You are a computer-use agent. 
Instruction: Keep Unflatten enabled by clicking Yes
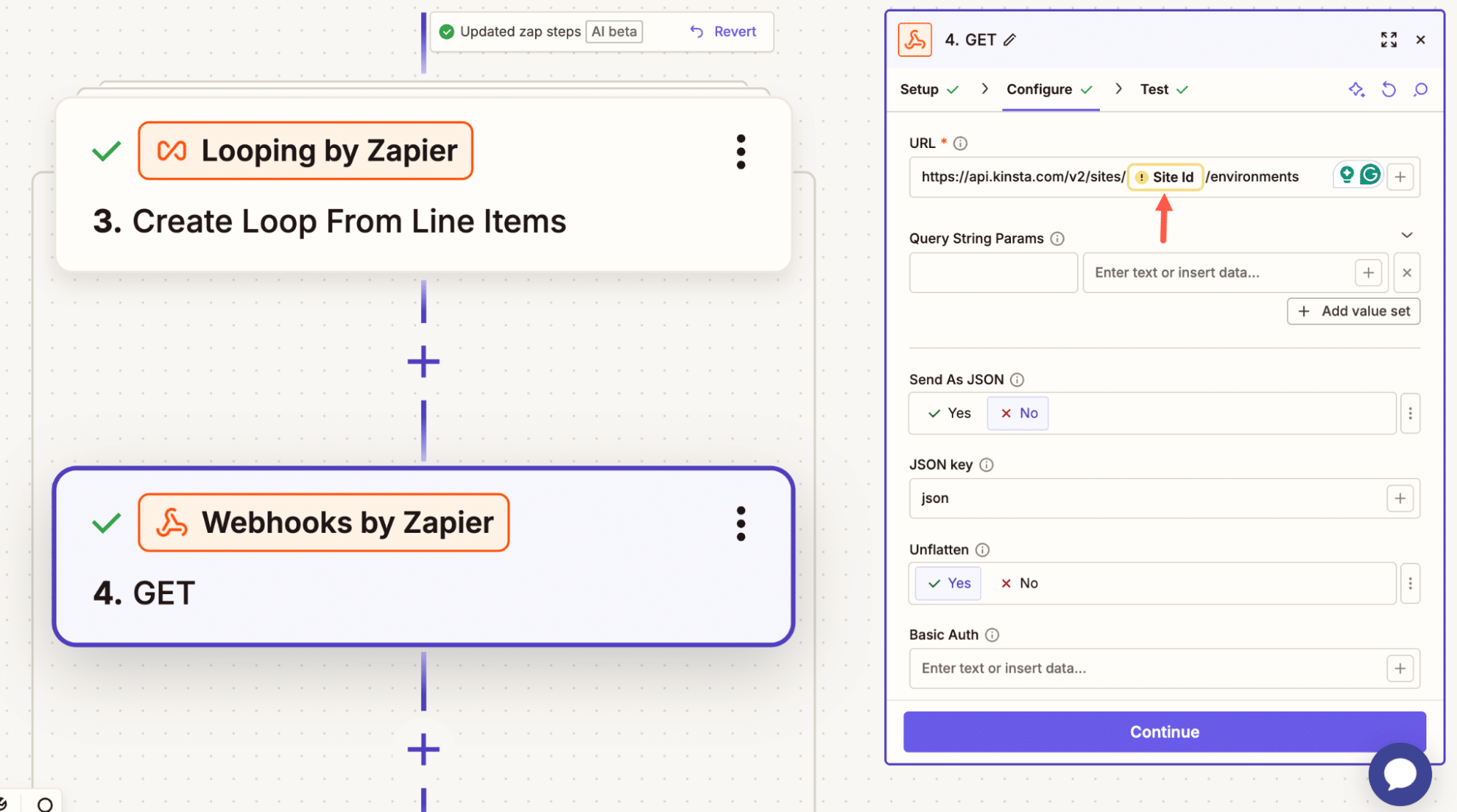point(948,583)
